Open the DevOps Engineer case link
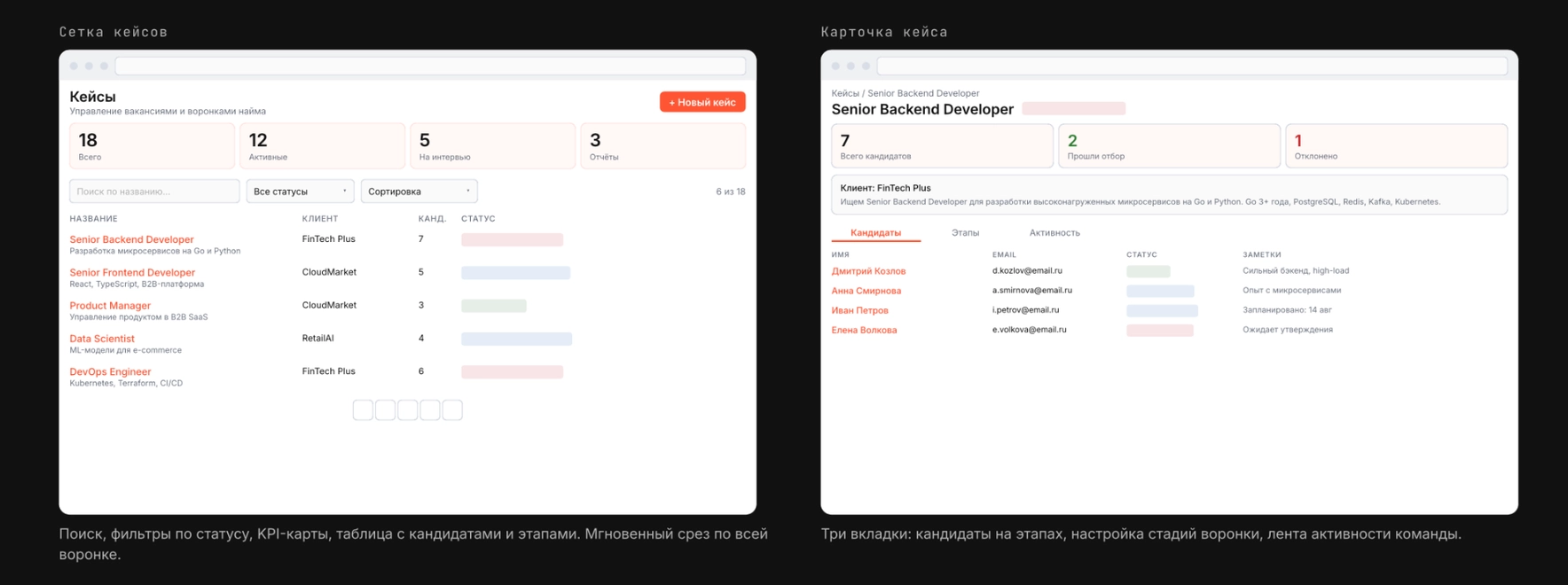Image resolution: width=1568 pixels, height=585 pixels. [x=110, y=372]
